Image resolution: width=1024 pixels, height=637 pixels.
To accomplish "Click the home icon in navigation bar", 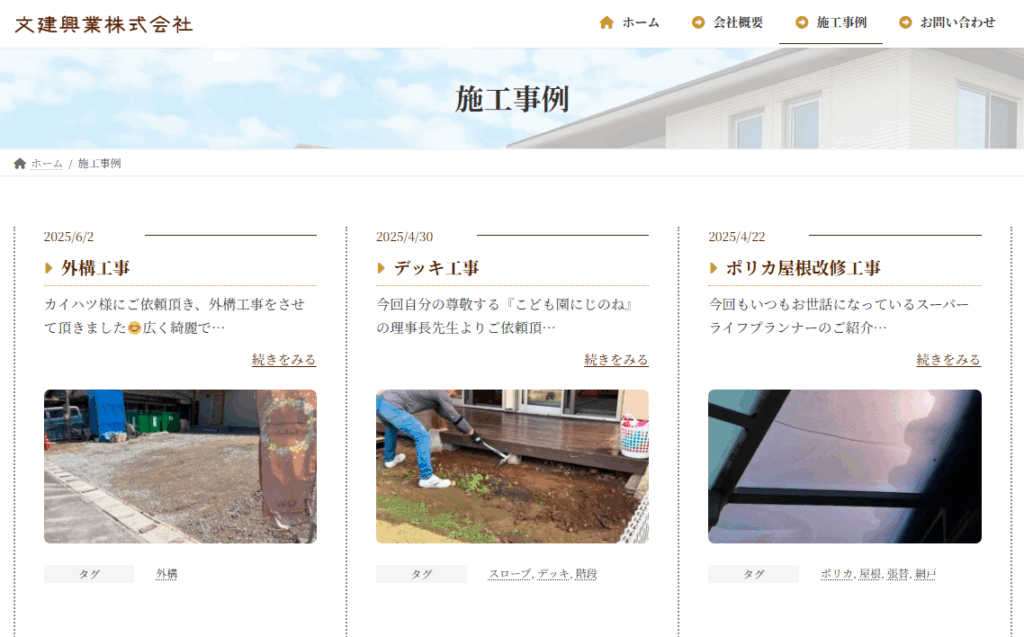I will [606, 23].
